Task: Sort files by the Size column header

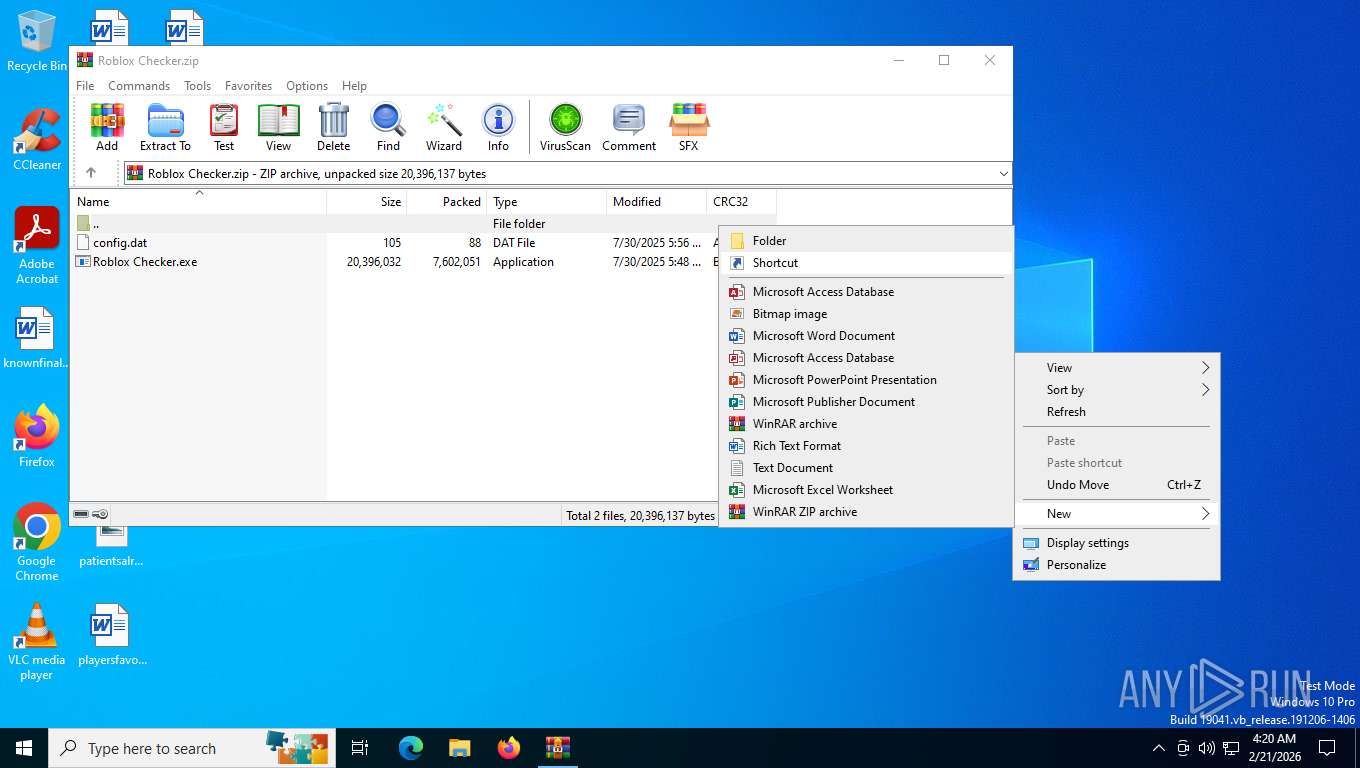Action: tap(366, 202)
